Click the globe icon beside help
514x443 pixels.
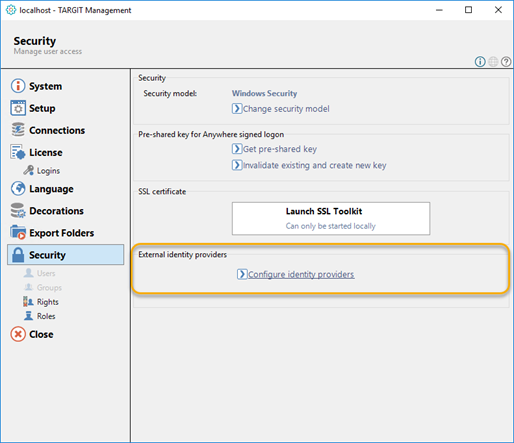493,62
